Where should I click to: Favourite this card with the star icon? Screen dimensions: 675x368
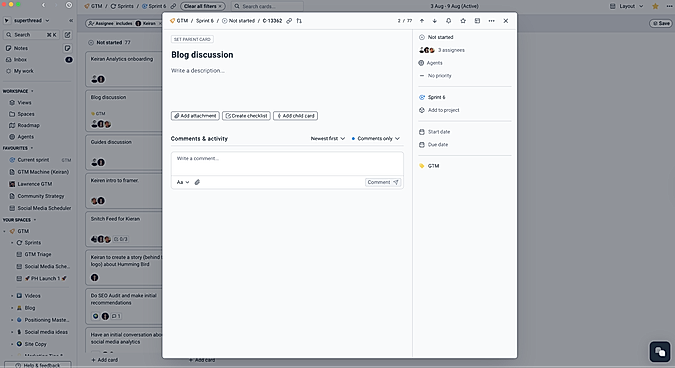(463, 21)
